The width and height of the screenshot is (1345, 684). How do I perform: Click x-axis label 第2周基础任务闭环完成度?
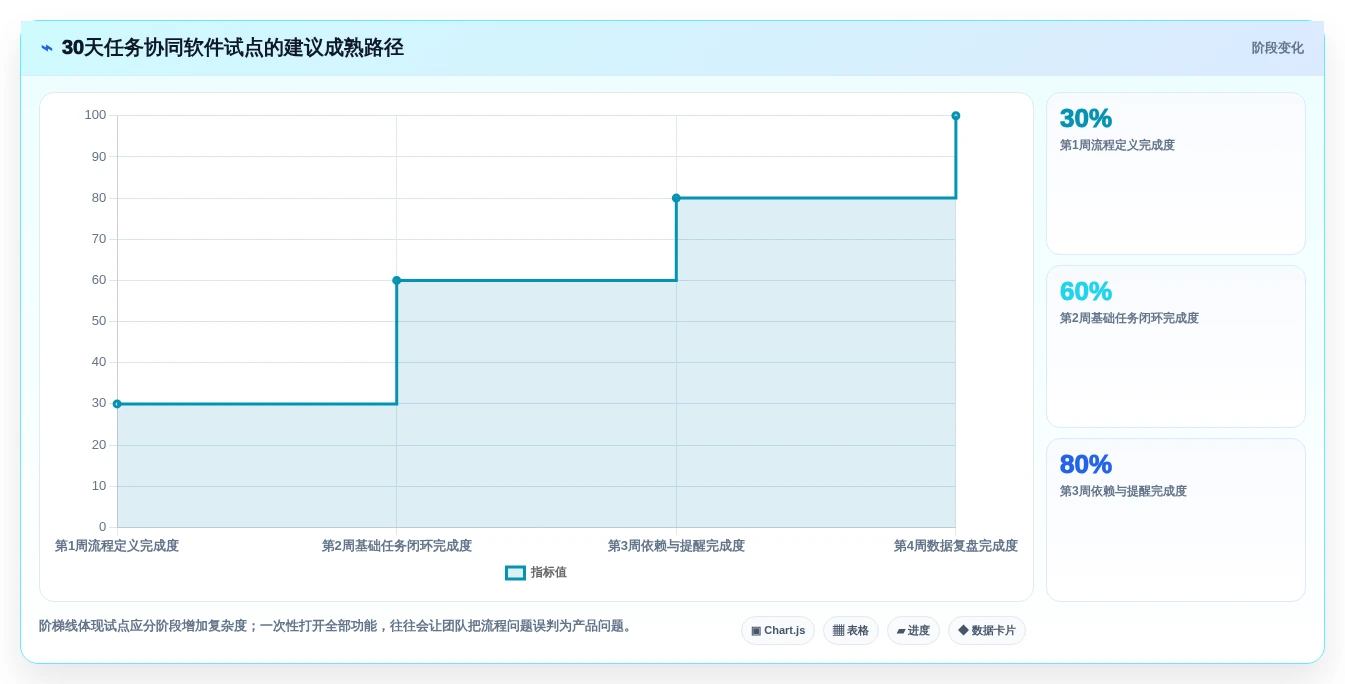pos(397,546)
